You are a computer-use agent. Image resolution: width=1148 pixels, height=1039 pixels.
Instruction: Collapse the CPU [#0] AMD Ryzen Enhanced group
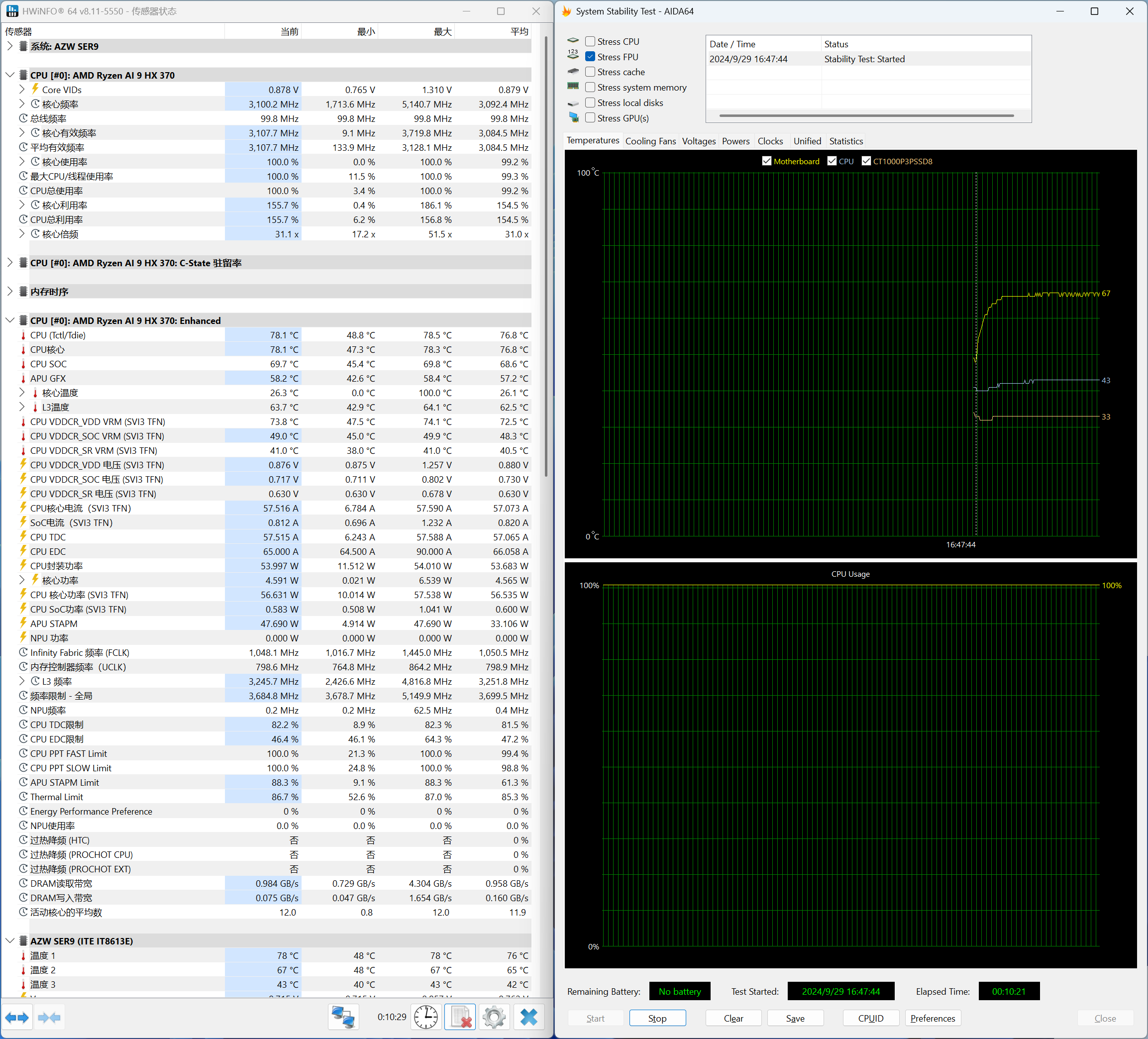click(x=9, y=320)
